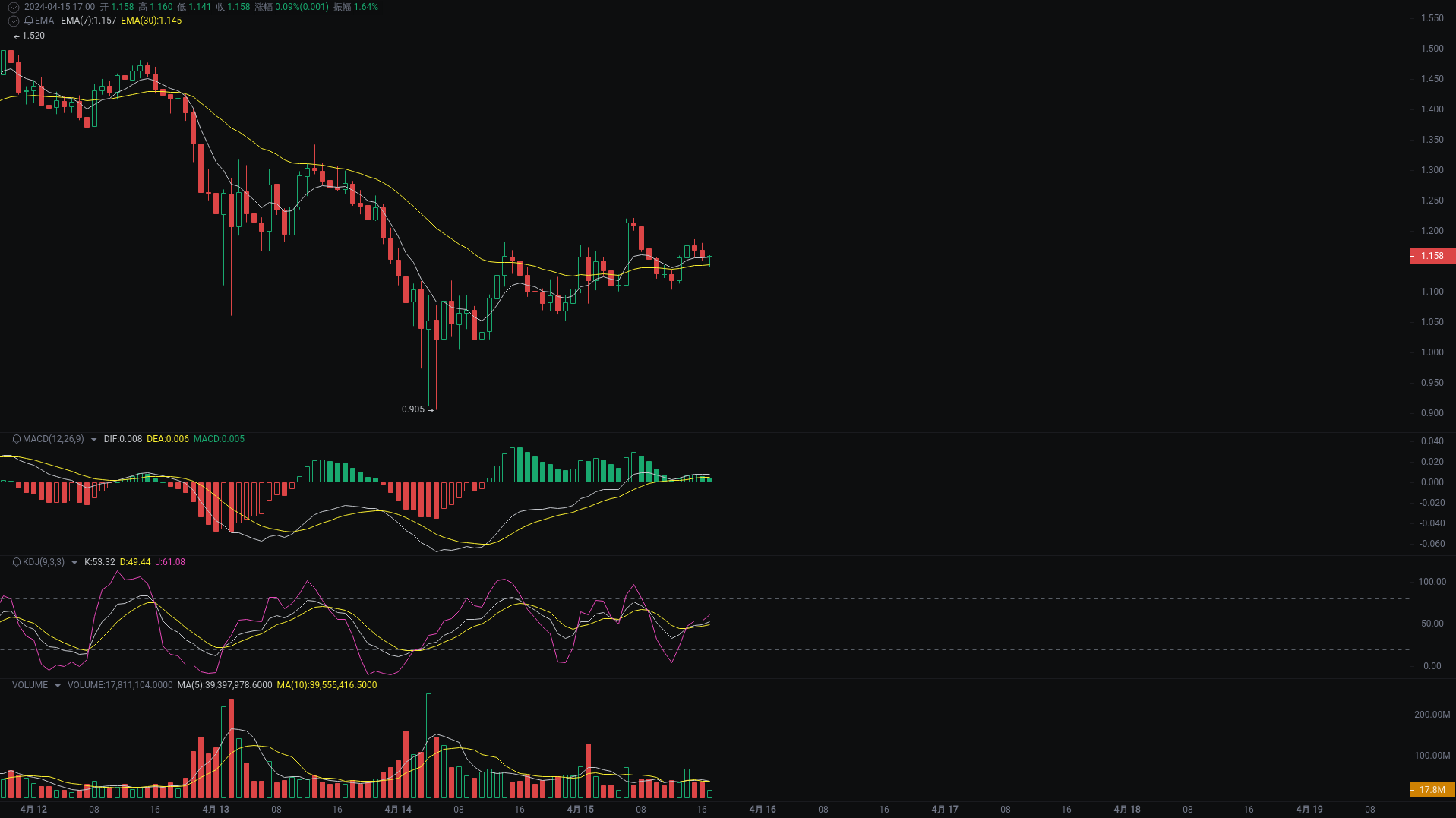Image resolution: width=1456 pixels, height=818 pixels.
Task: Click the yellow DEA:0.006 colored label
Action: tap(168, 439)
